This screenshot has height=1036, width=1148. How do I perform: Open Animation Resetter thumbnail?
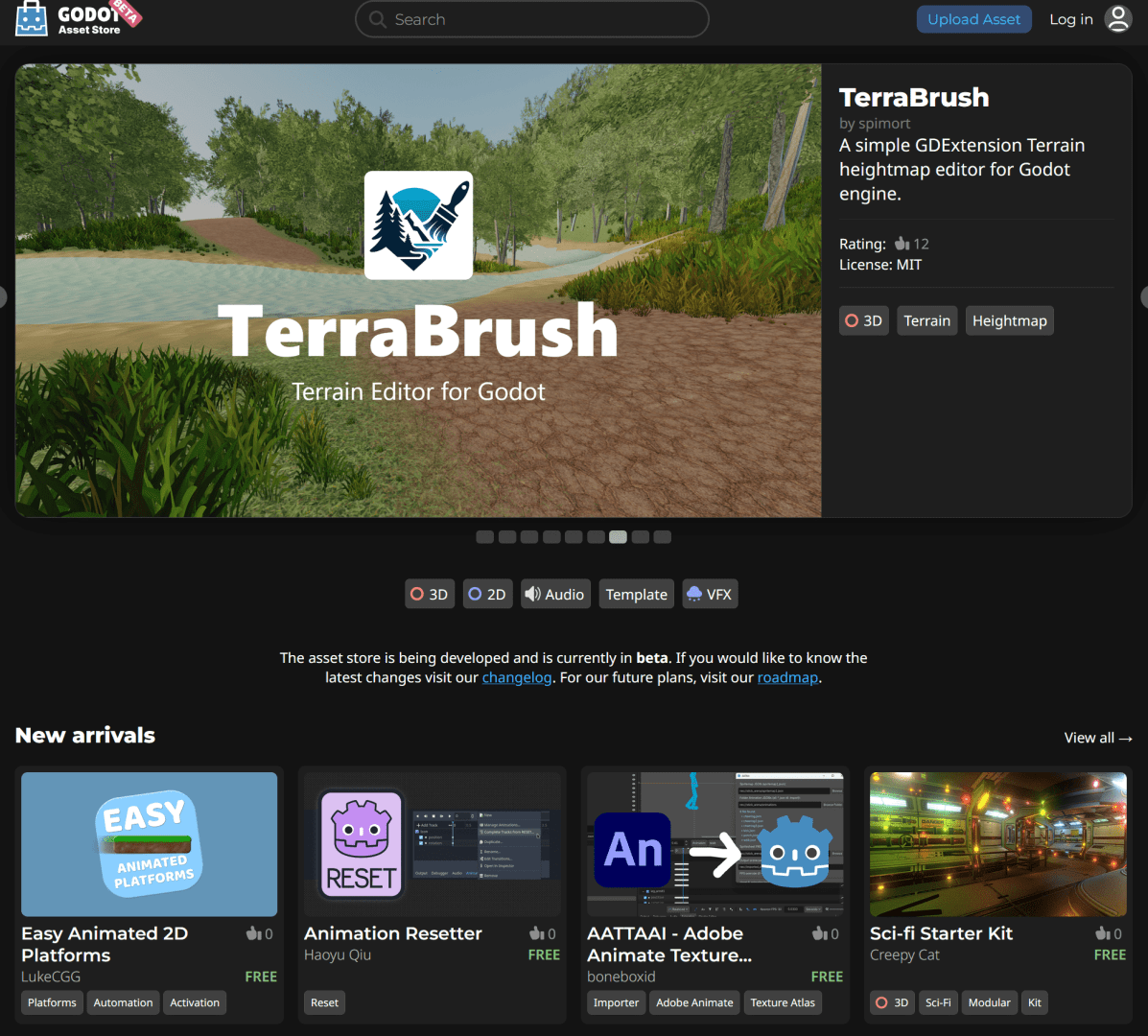432,844
